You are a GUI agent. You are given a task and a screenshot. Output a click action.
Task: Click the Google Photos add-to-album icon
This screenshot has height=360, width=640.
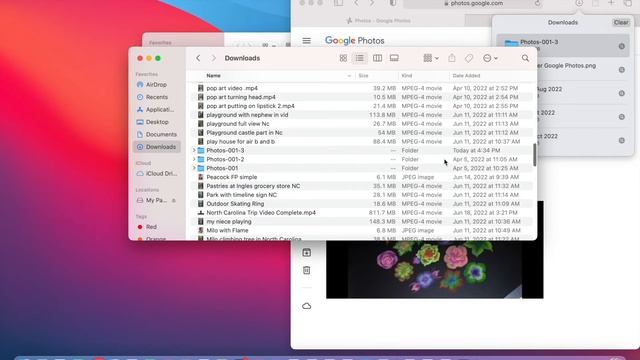(x=307, y=253)
